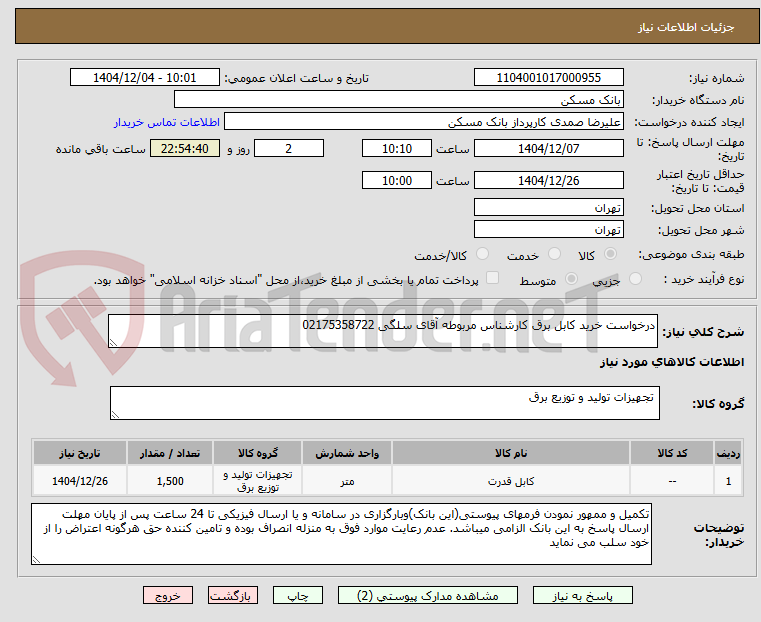Screen dimensions: 761x622
Task: Click the validity time field 10:00
Action: coord(397,180)
